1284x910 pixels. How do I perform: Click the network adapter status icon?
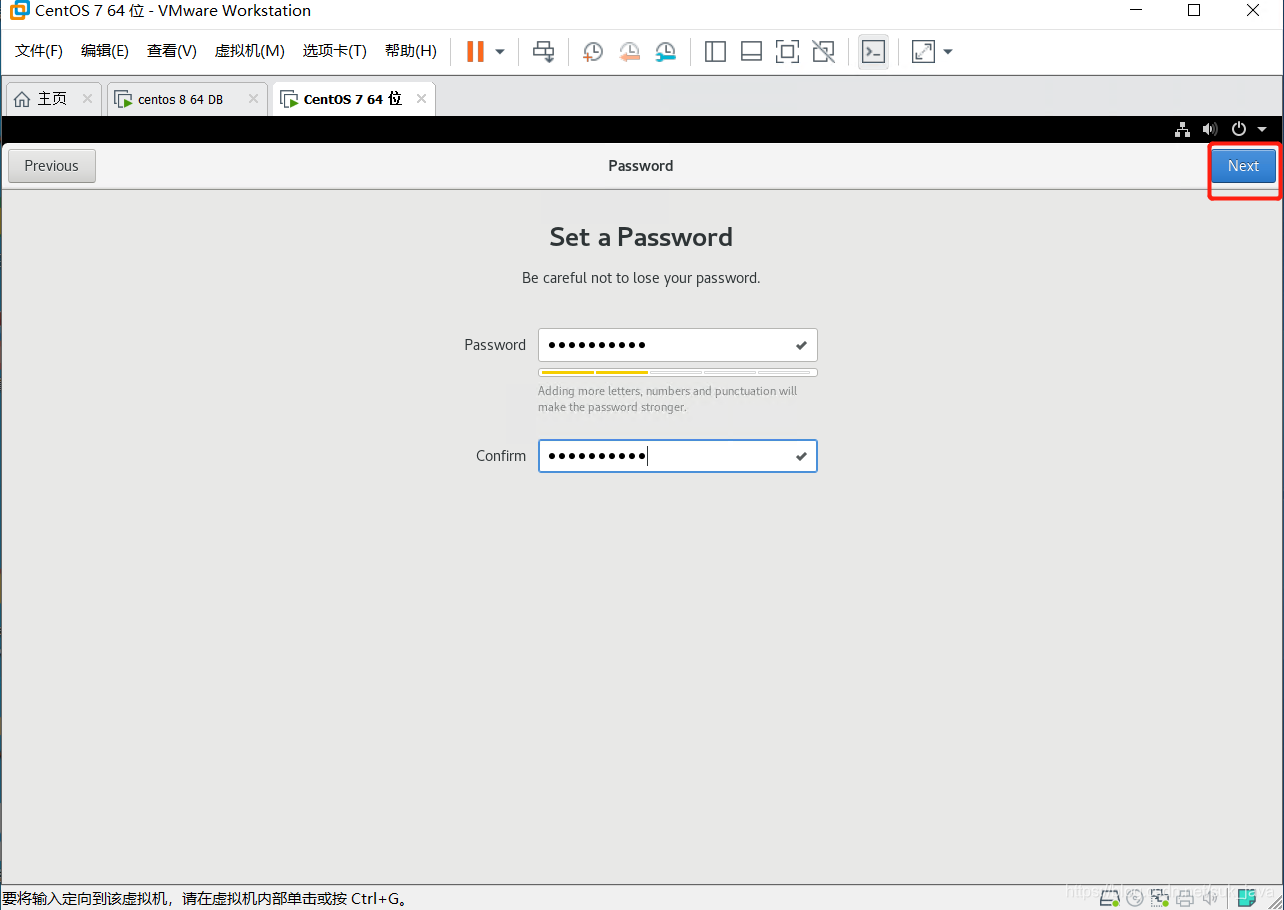coord(1160,898)
